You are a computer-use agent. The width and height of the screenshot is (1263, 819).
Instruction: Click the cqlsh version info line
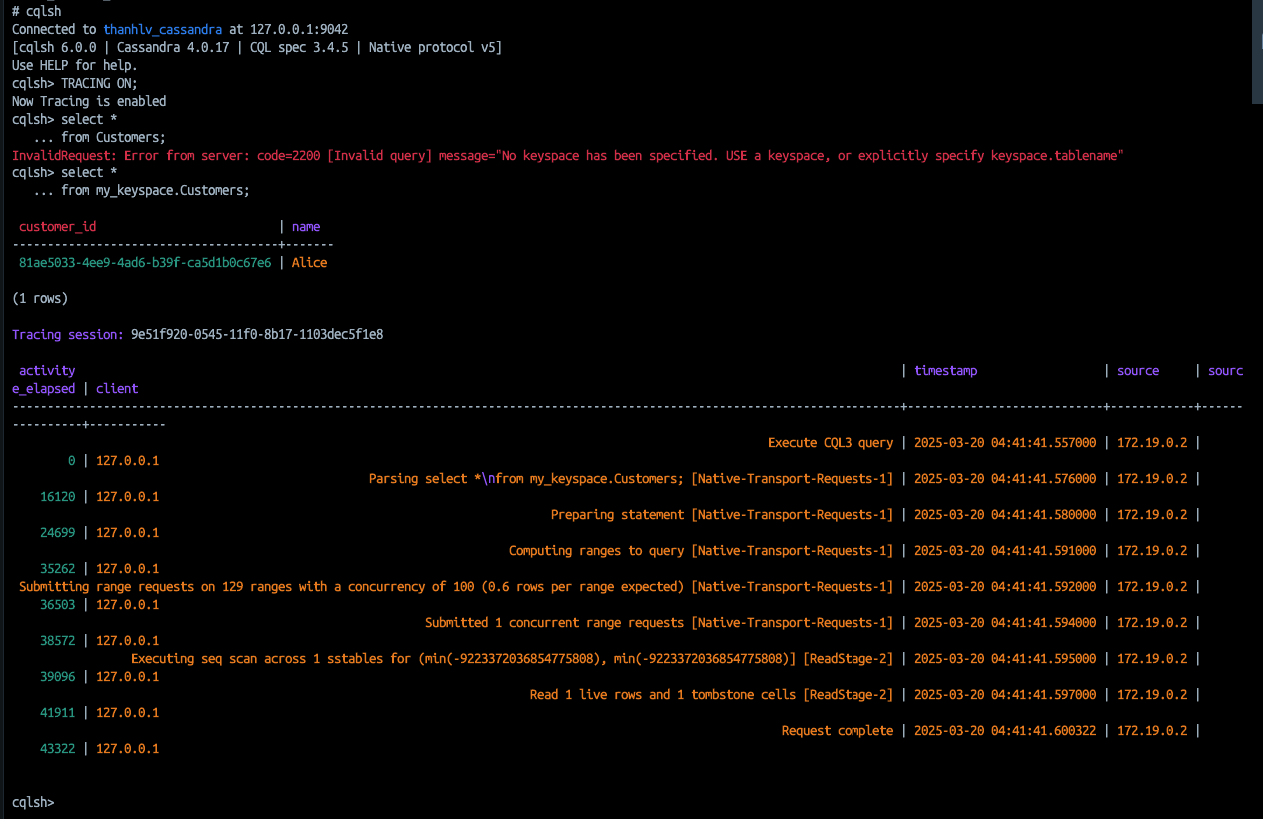point(257,48)
